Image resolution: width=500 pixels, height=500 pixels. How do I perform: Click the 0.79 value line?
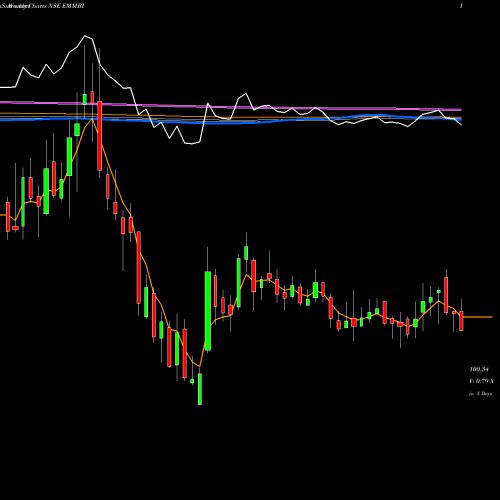[x=482, y=381]
